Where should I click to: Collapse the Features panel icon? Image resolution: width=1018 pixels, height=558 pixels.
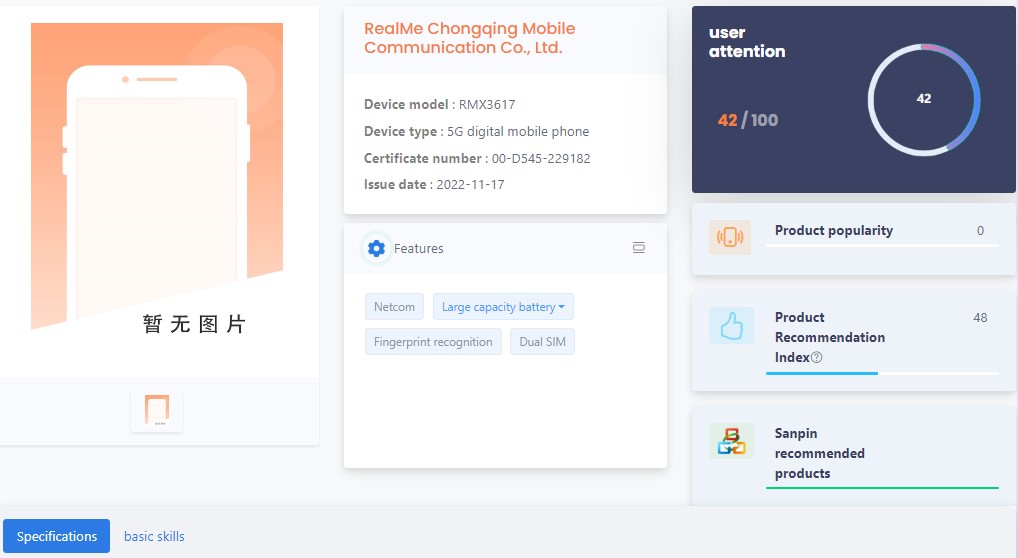coord(639,247)
